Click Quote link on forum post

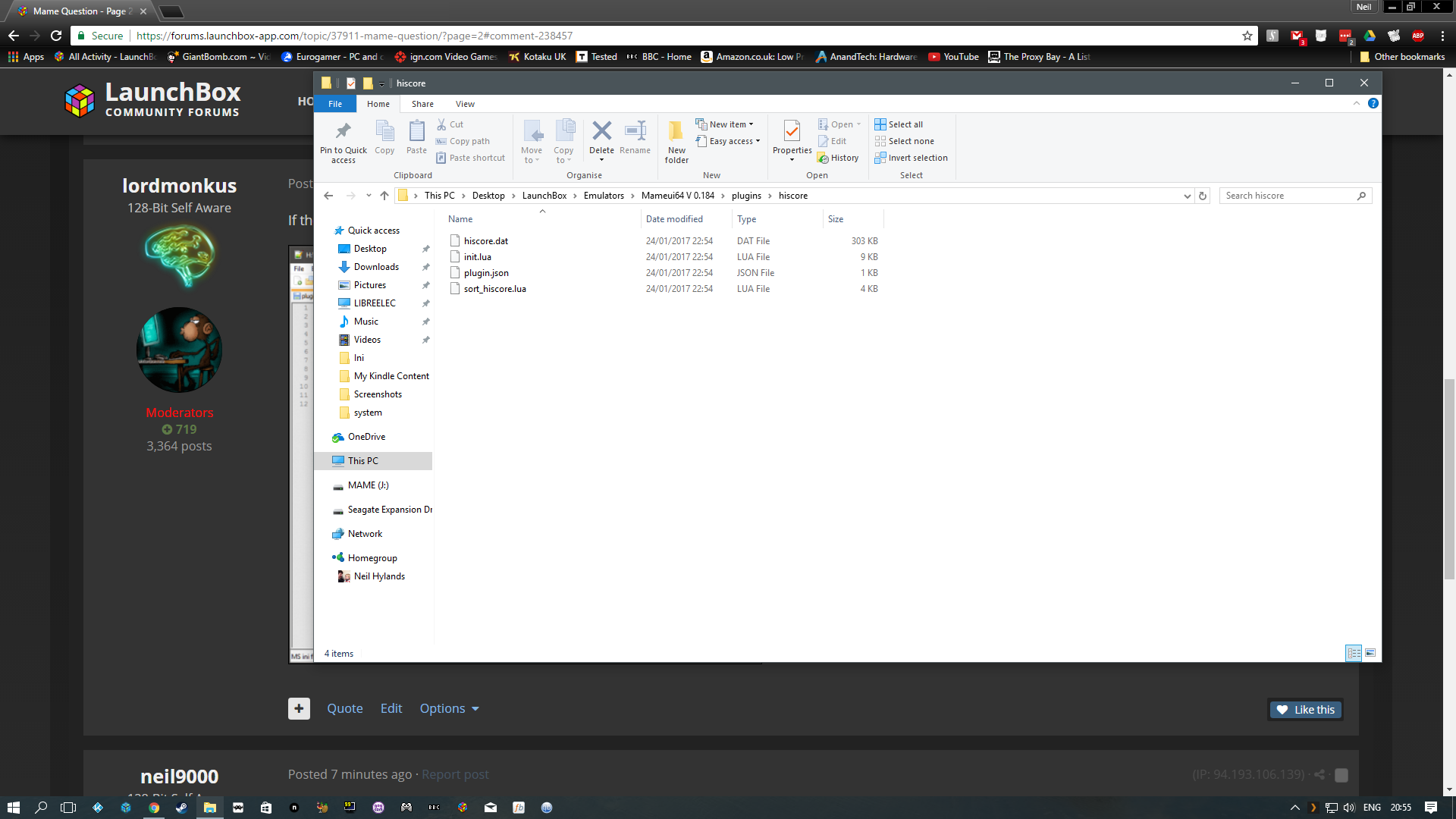[x=345, y=708]
